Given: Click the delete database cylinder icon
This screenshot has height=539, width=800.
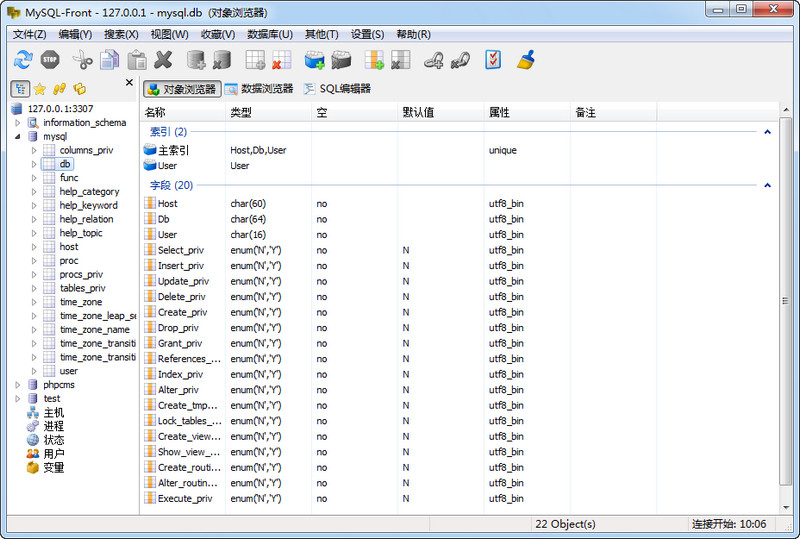Looking at the screenshot, I should [222, 60].
